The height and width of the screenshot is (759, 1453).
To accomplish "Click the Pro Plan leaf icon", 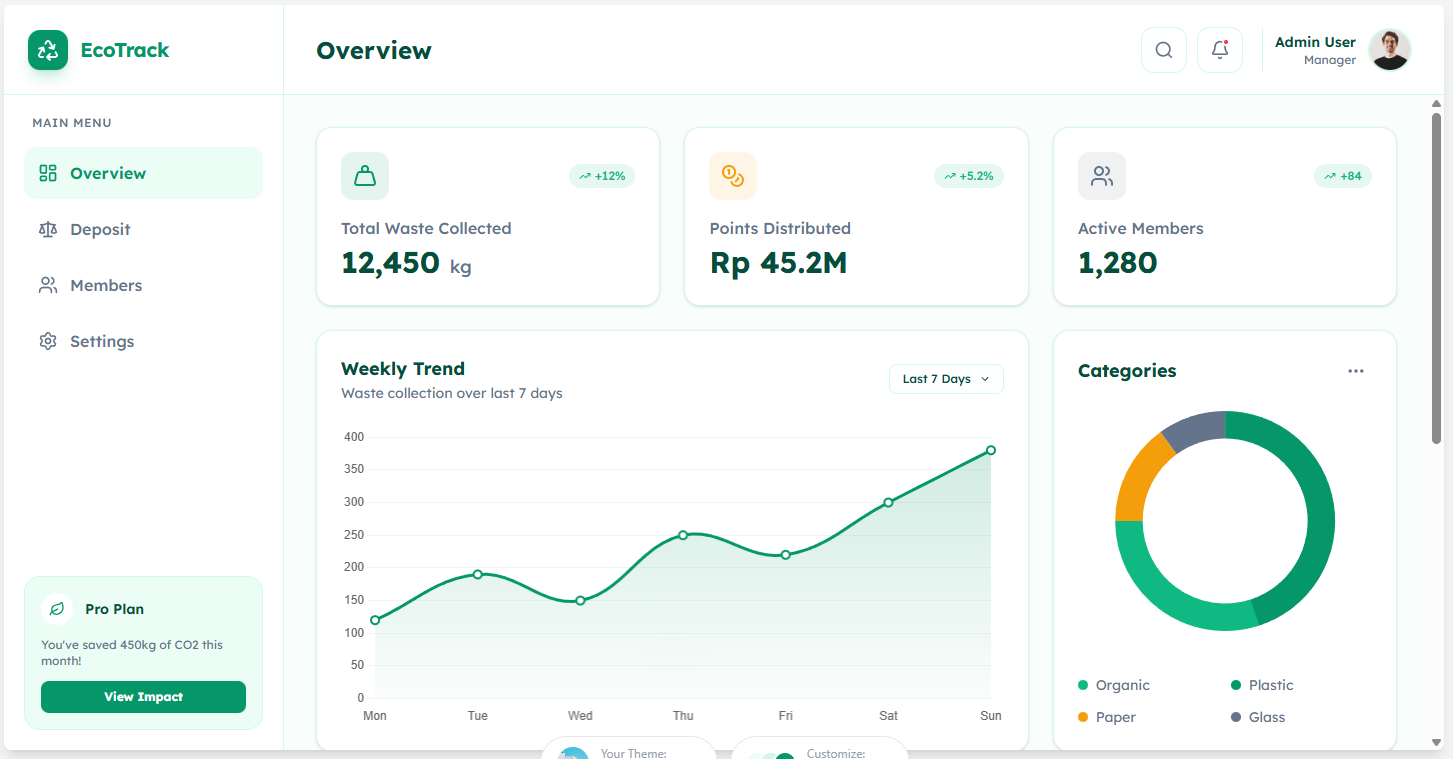I will tap(57, 609).
